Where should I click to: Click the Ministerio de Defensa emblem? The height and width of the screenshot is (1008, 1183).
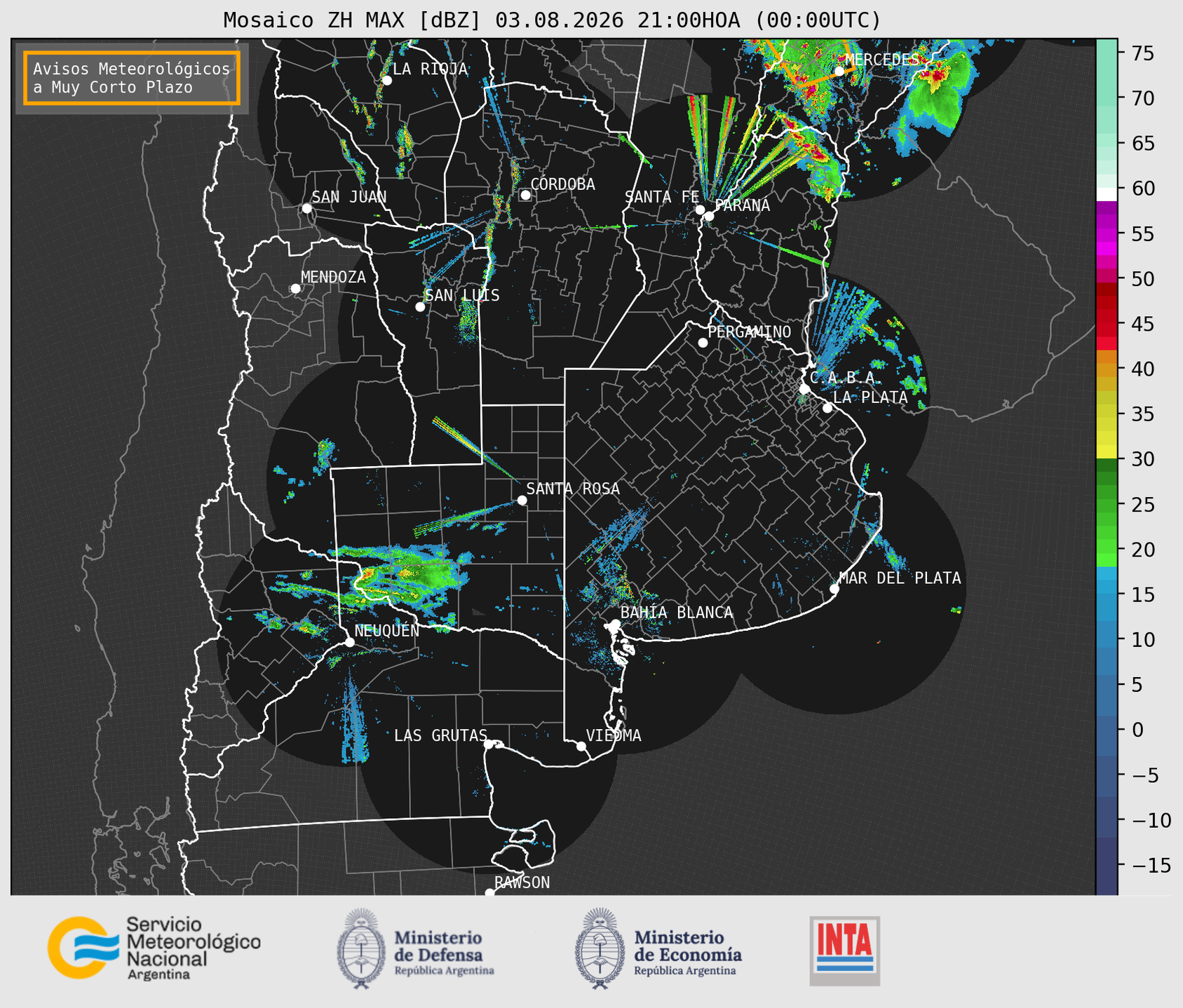(360, 948)
